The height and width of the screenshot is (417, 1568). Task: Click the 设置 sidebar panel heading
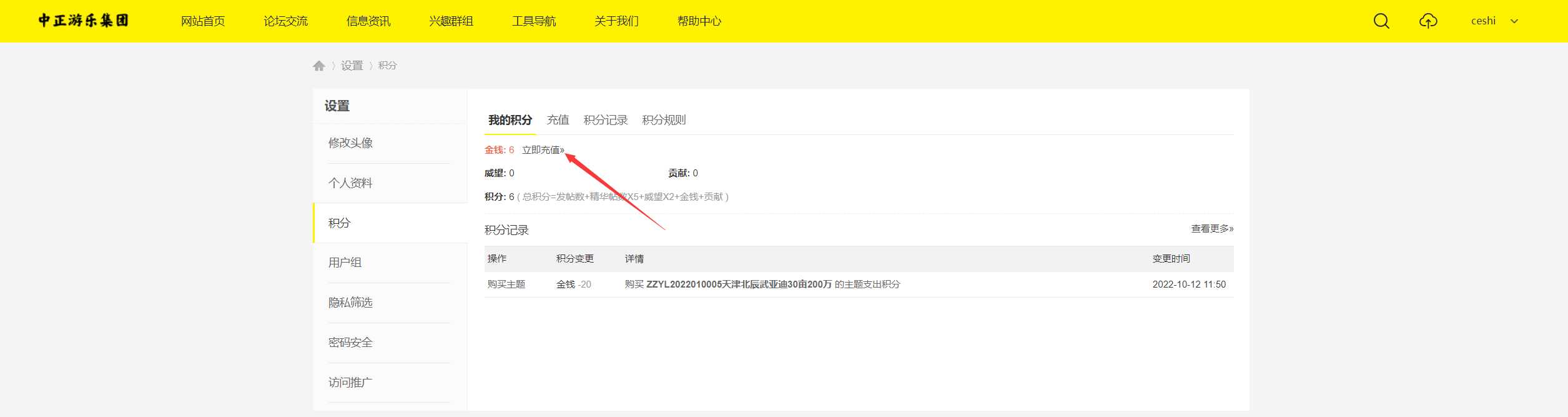(x=337, y=106)
